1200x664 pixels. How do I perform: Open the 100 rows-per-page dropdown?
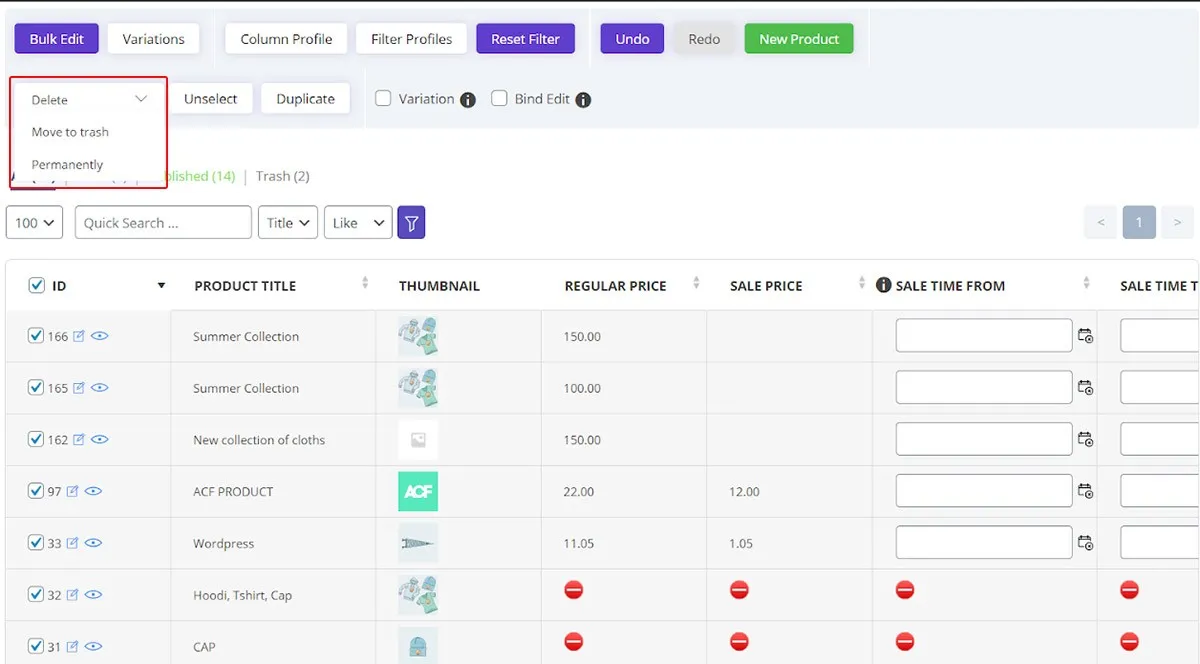35,222
